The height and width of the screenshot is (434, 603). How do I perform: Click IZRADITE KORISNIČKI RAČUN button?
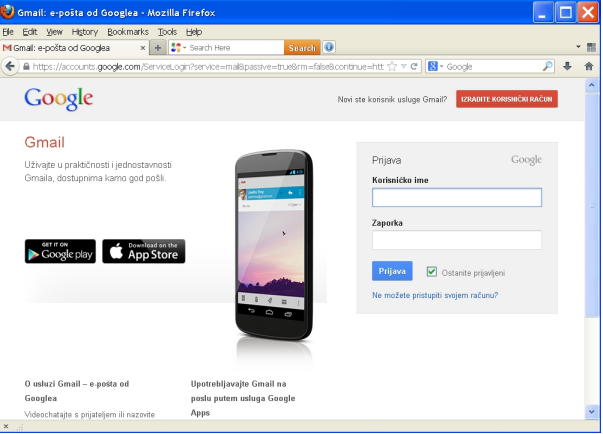click(506, 99)
